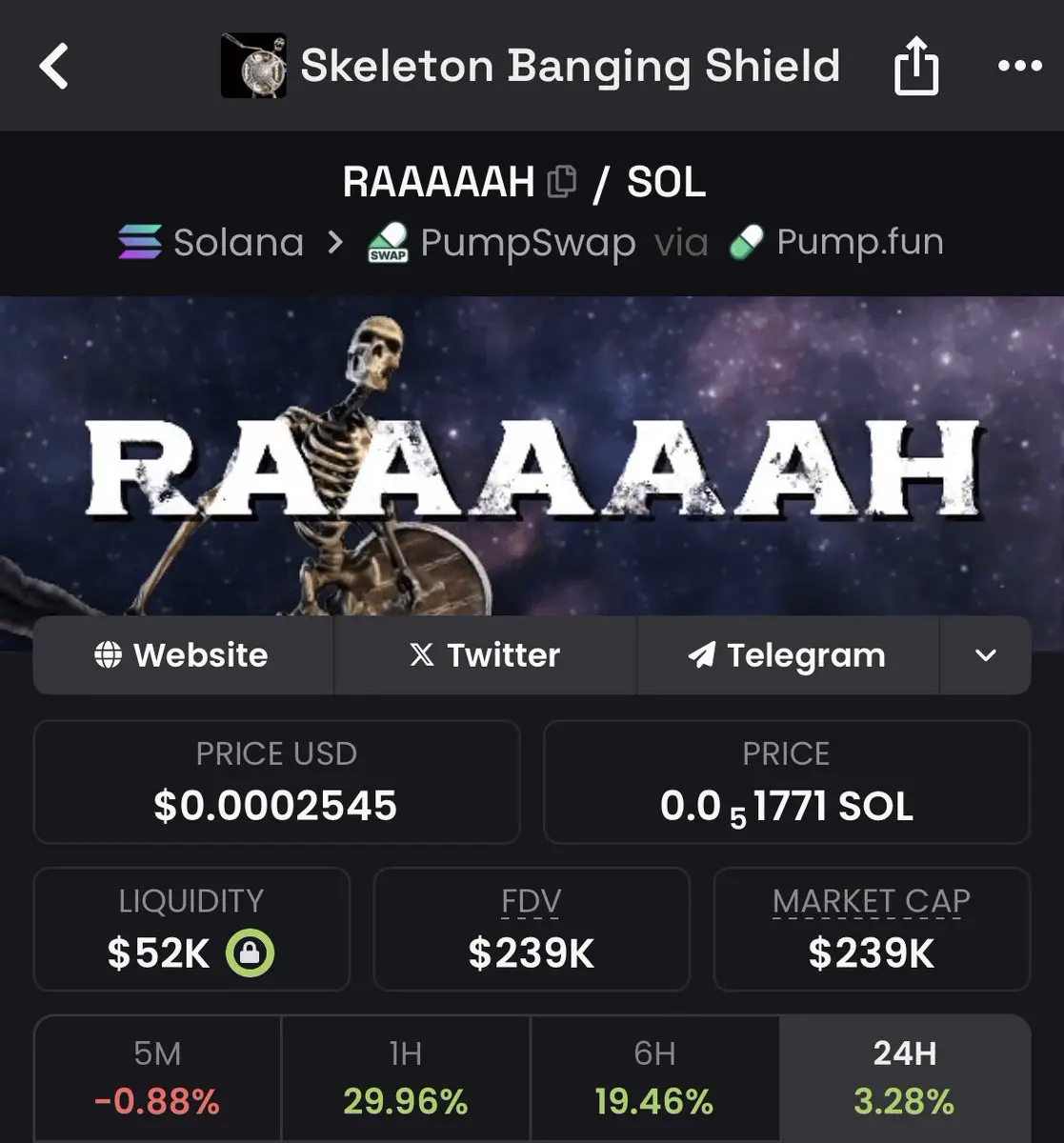This screenshot has width=1064, height=1143.
Task: Click the PumpSwap DEX icon
Action: (389, 242)
